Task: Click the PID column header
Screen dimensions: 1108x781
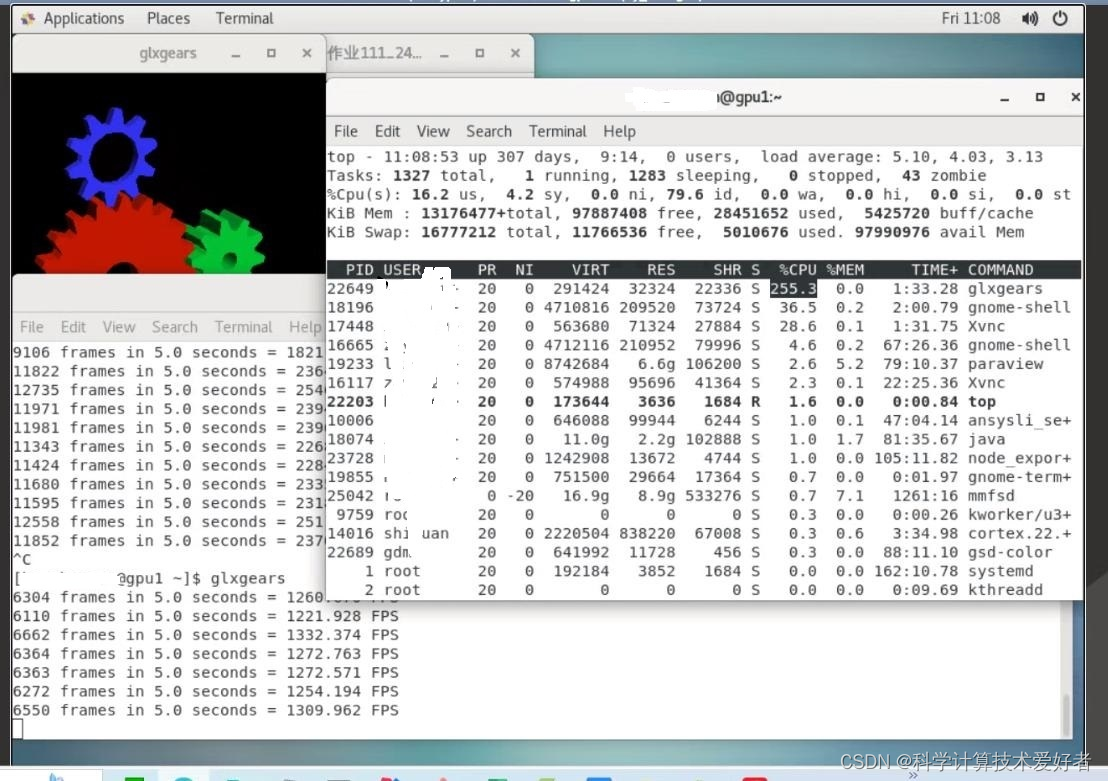Action: pos(359,269)
